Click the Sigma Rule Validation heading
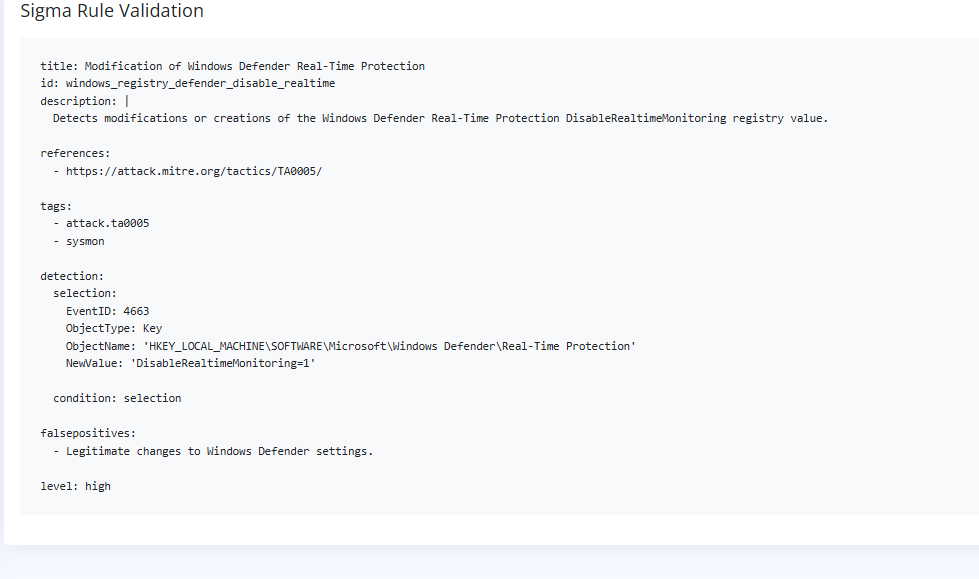 (112, 11)
